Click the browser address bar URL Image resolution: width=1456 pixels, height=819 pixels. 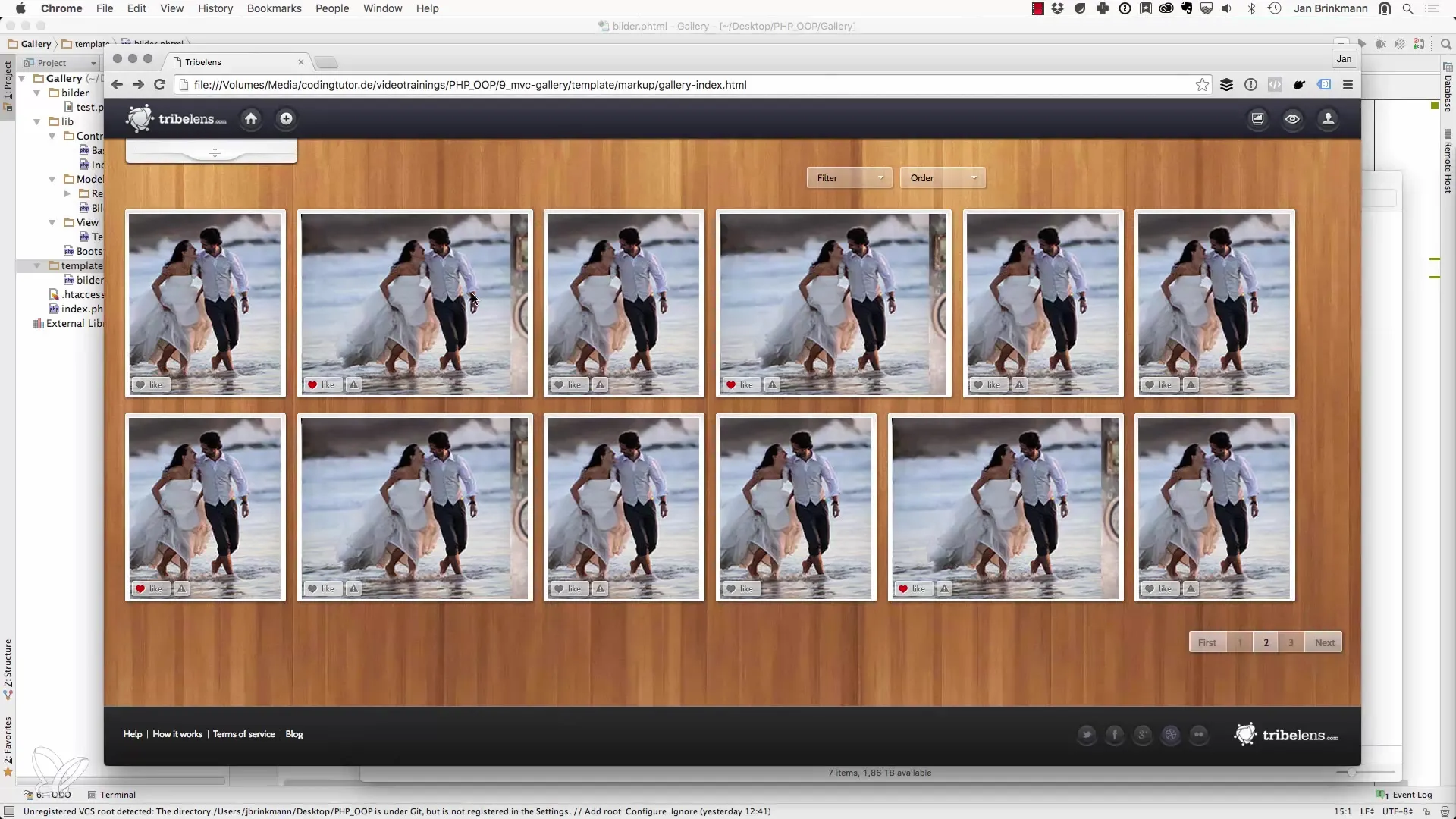[x=470, y=85]
